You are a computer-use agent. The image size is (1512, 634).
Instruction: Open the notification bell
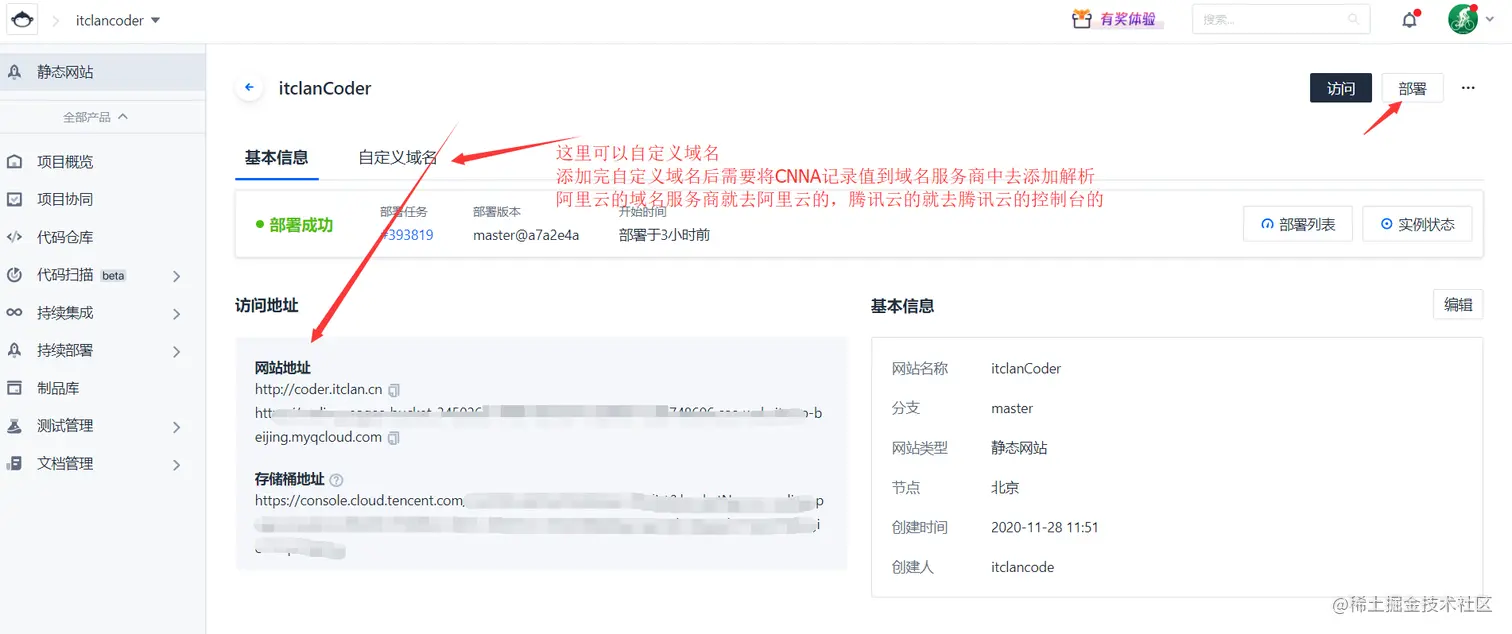(1409, 18)
